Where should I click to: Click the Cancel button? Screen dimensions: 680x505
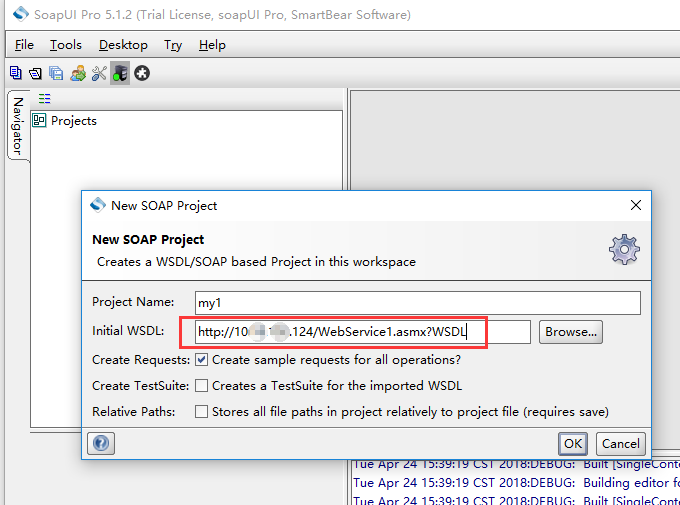click(621, 443)
